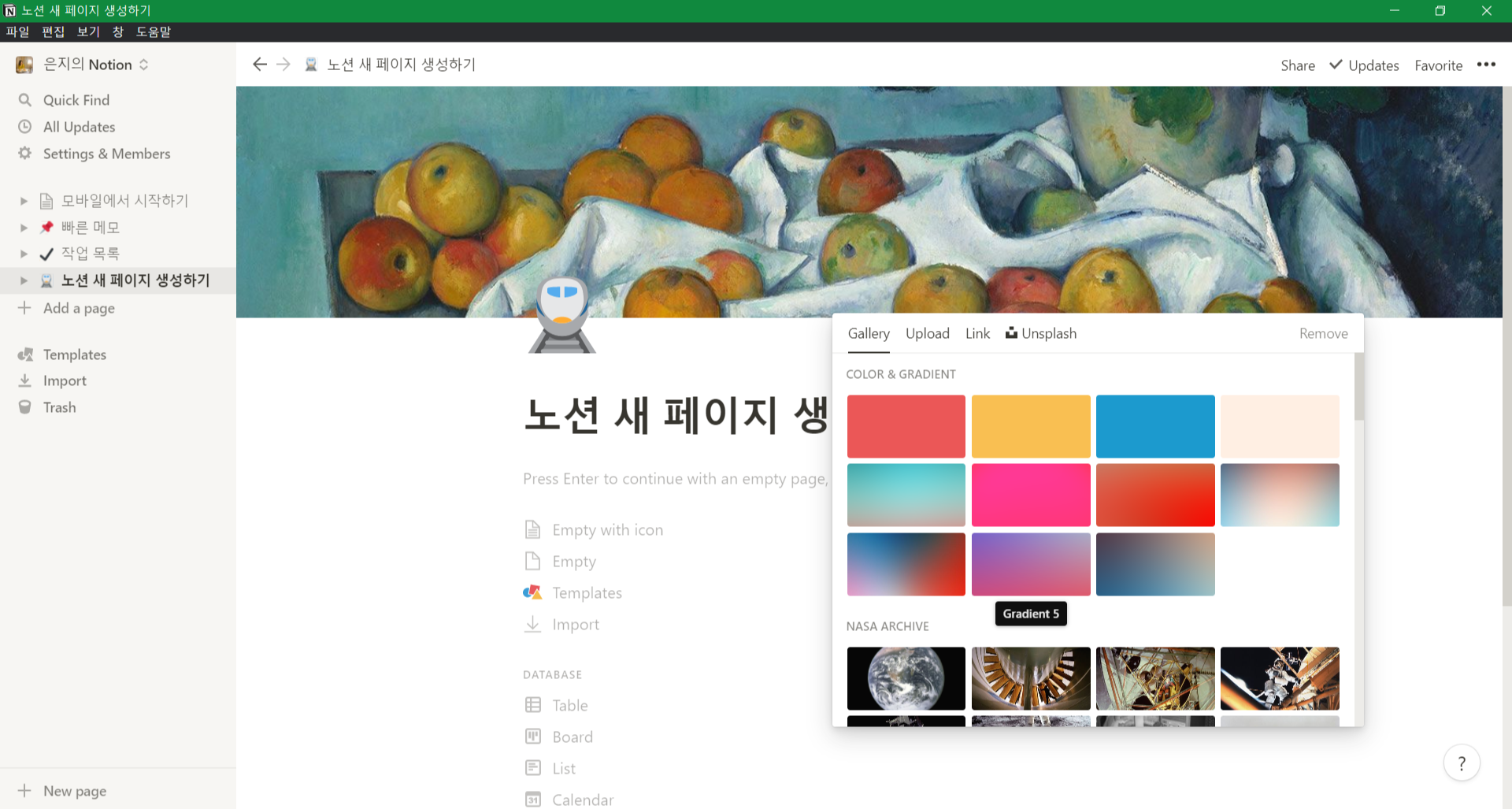Click the Import download icon in sidebar
This screenshot has width=1512, height=809.
click(x=25, y=380)
